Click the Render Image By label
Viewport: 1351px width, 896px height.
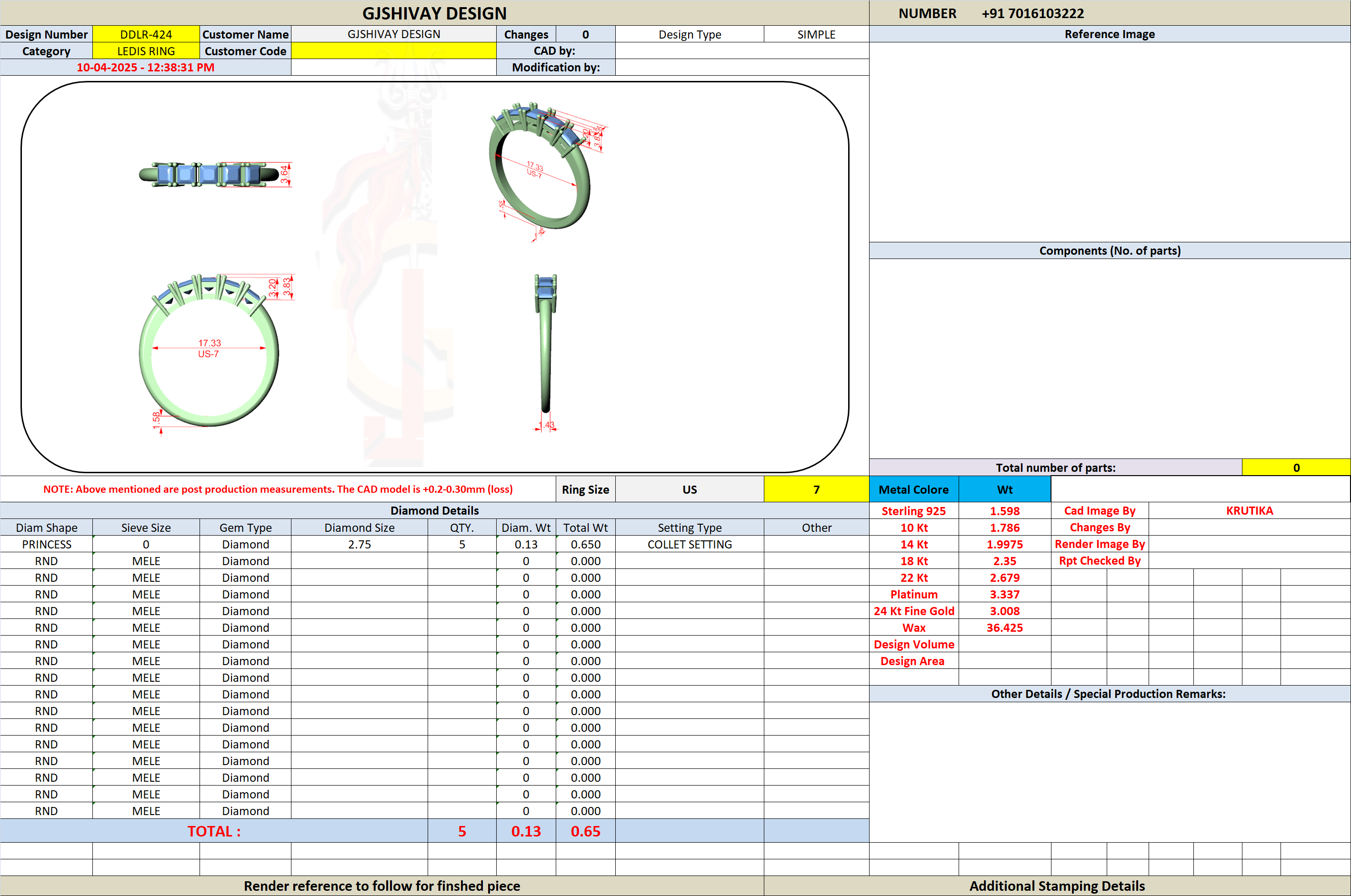tap(1100, 544)
